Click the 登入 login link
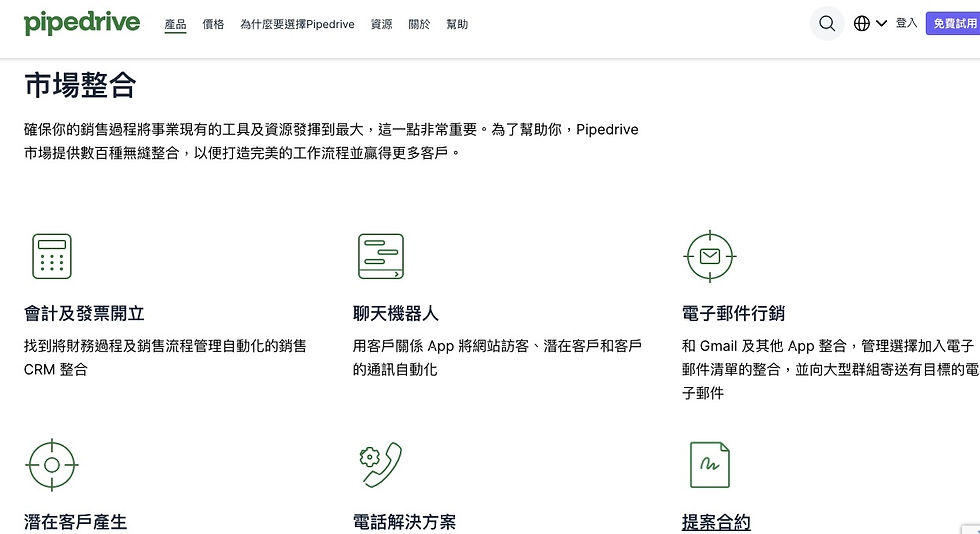This screenshot has width=980, height=534. (x=906, y=23)
